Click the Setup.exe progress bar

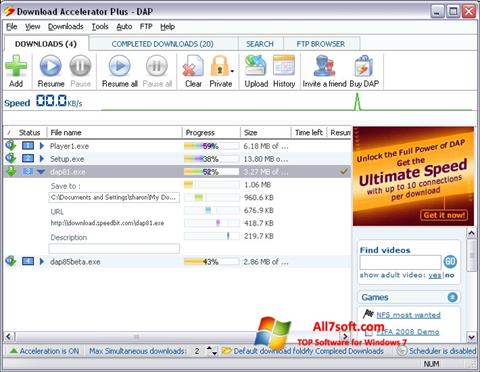point(211,159)
